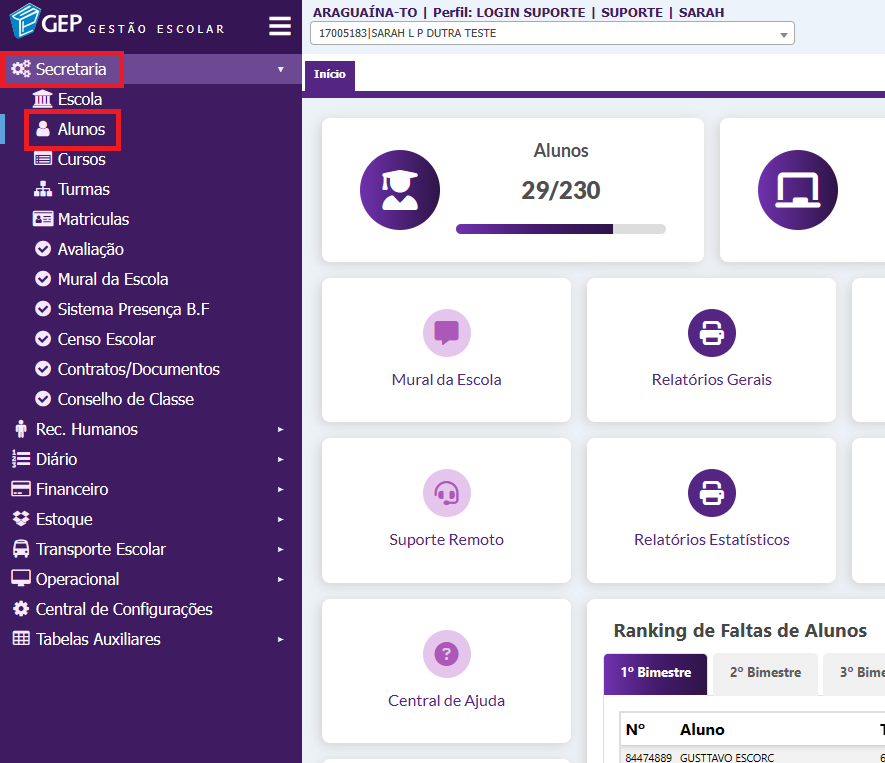Click the Central de Ajuda question icon
This screenshot has width=885, height=763.
click(x=446, y=654)
